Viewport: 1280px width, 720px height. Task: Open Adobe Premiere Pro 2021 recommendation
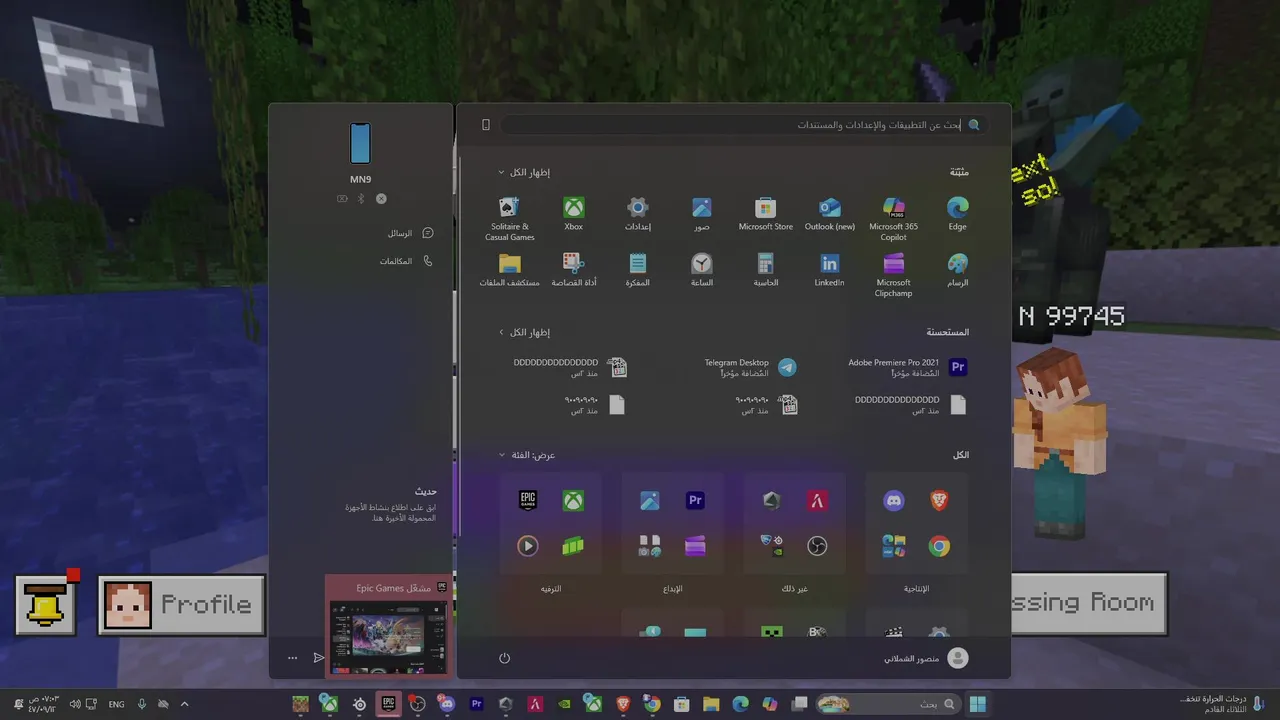click(908, 367)
